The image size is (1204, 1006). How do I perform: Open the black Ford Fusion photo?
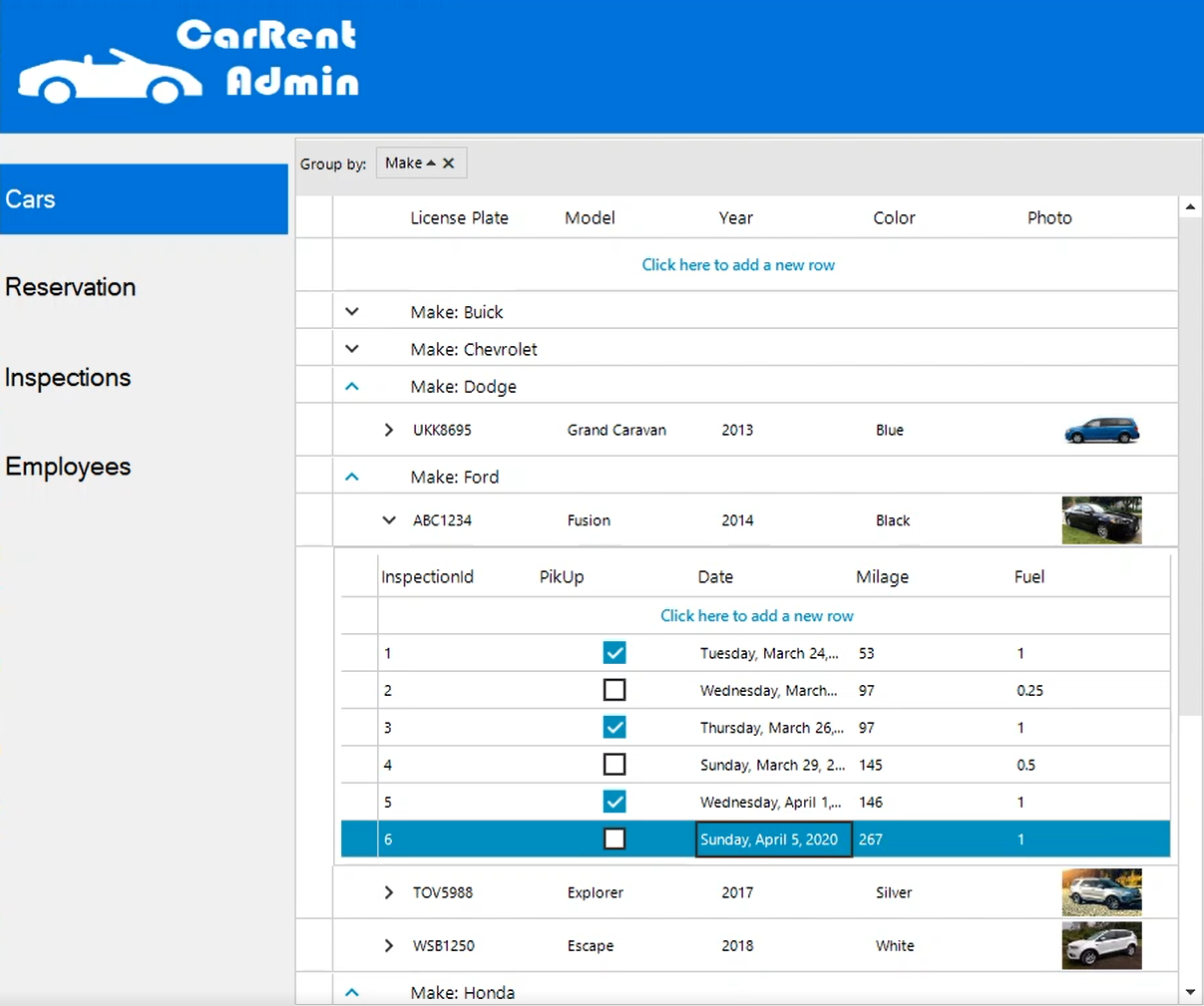1101,520
